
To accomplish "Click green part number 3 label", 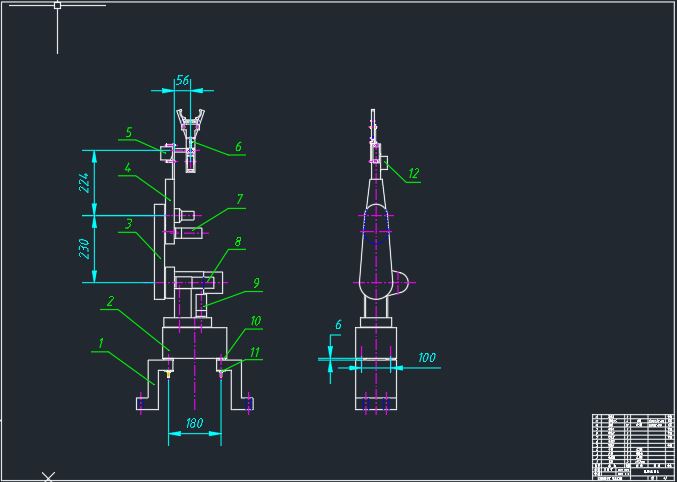I will [x=128, y=224].
